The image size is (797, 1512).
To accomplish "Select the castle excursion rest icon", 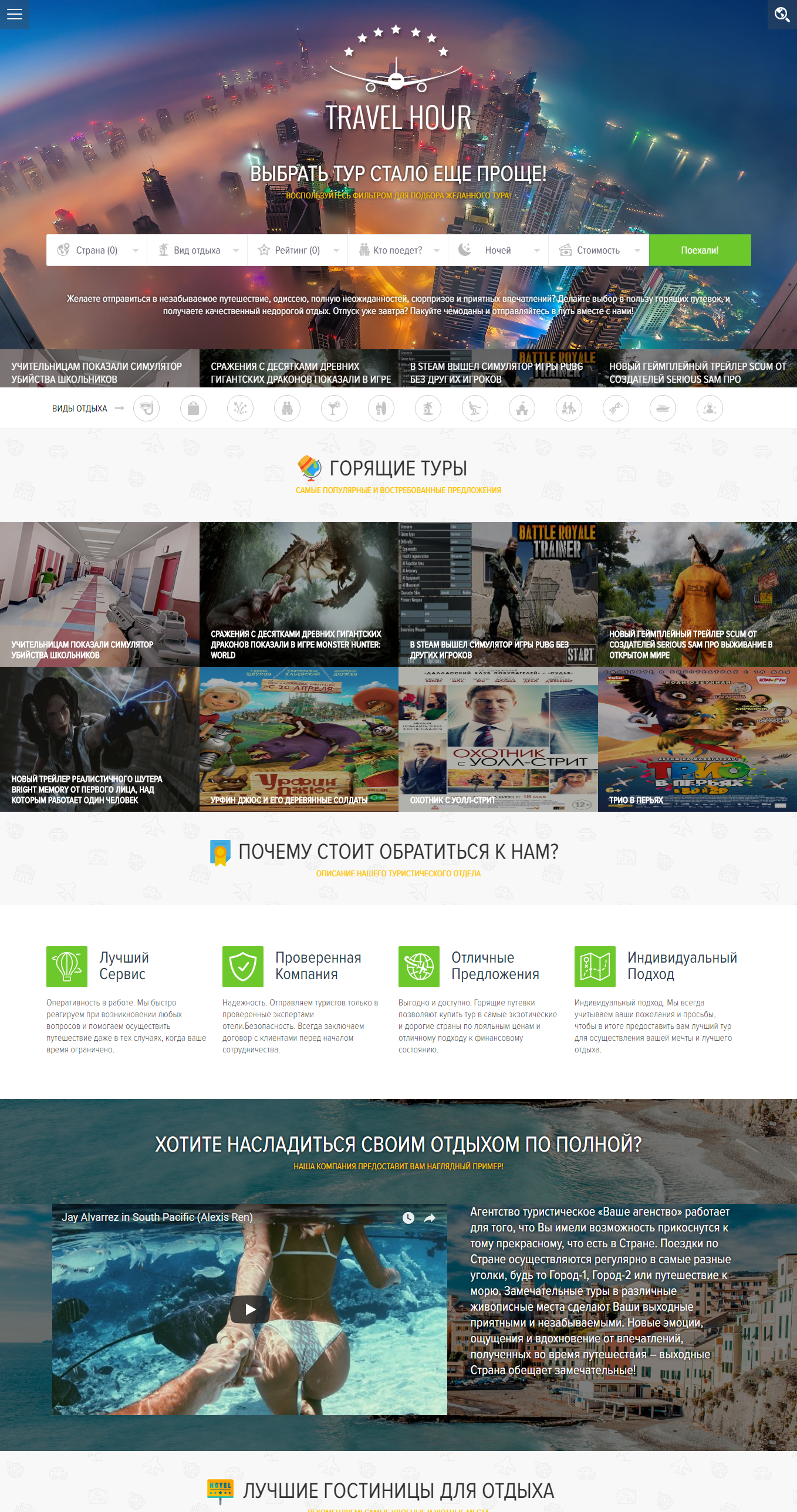I will tap(522, 408).
